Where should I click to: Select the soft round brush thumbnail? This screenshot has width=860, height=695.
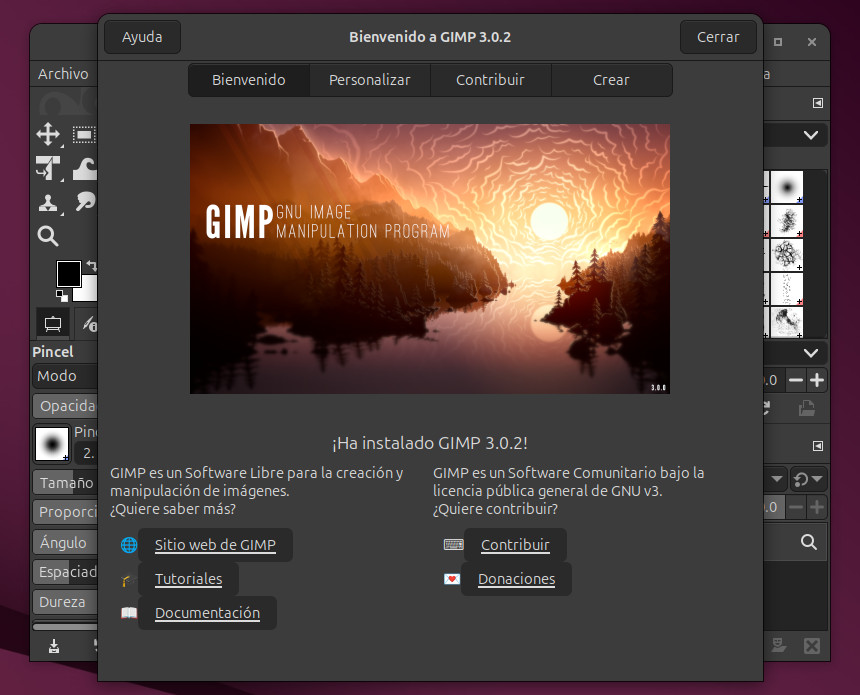pos(787,187)
